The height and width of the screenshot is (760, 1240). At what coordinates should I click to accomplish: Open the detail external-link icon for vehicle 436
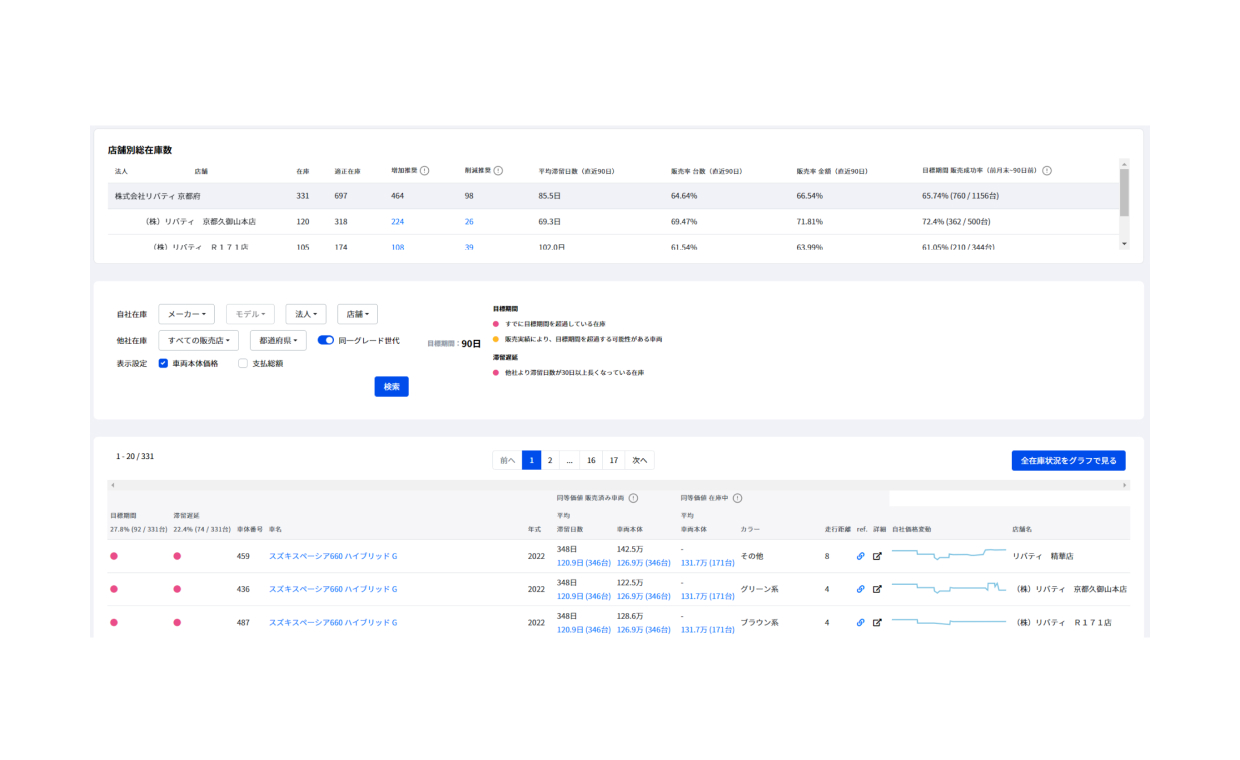tap(877, 589)
